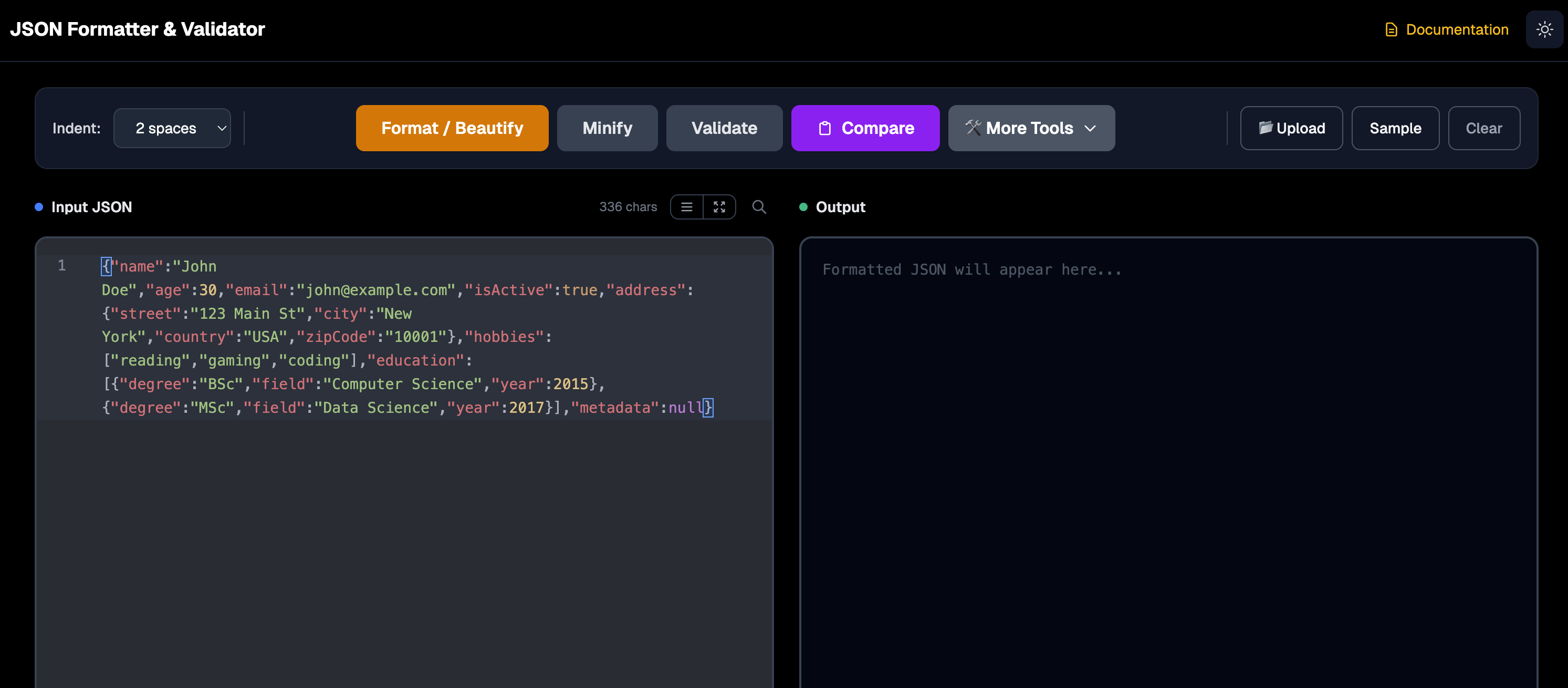Run Format / Beautify on the JSON
Viewport: 1568px width, 688px height.
[x=452, y=128]
